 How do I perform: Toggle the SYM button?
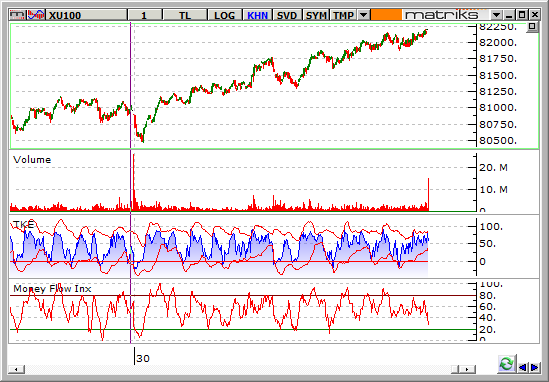pyautogui.click(x=316, y=15)
